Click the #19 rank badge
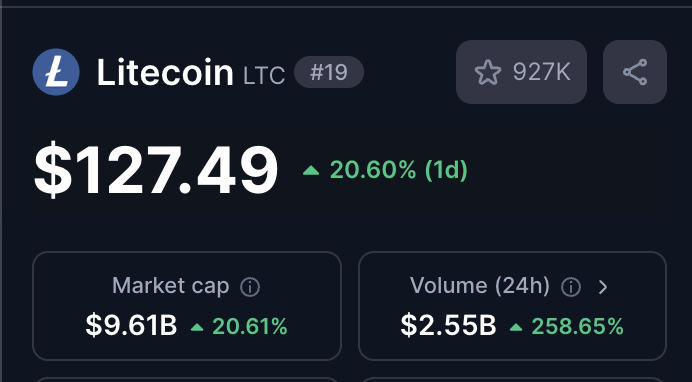The width and height of the screenshot is (692, 382). tap(329, 72)
